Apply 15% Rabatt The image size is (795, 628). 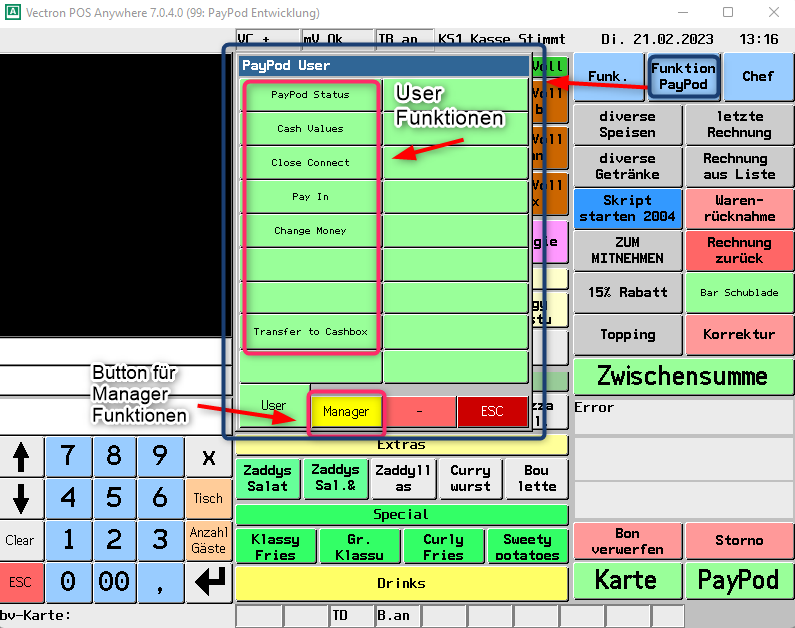click(x=628, y=292)
